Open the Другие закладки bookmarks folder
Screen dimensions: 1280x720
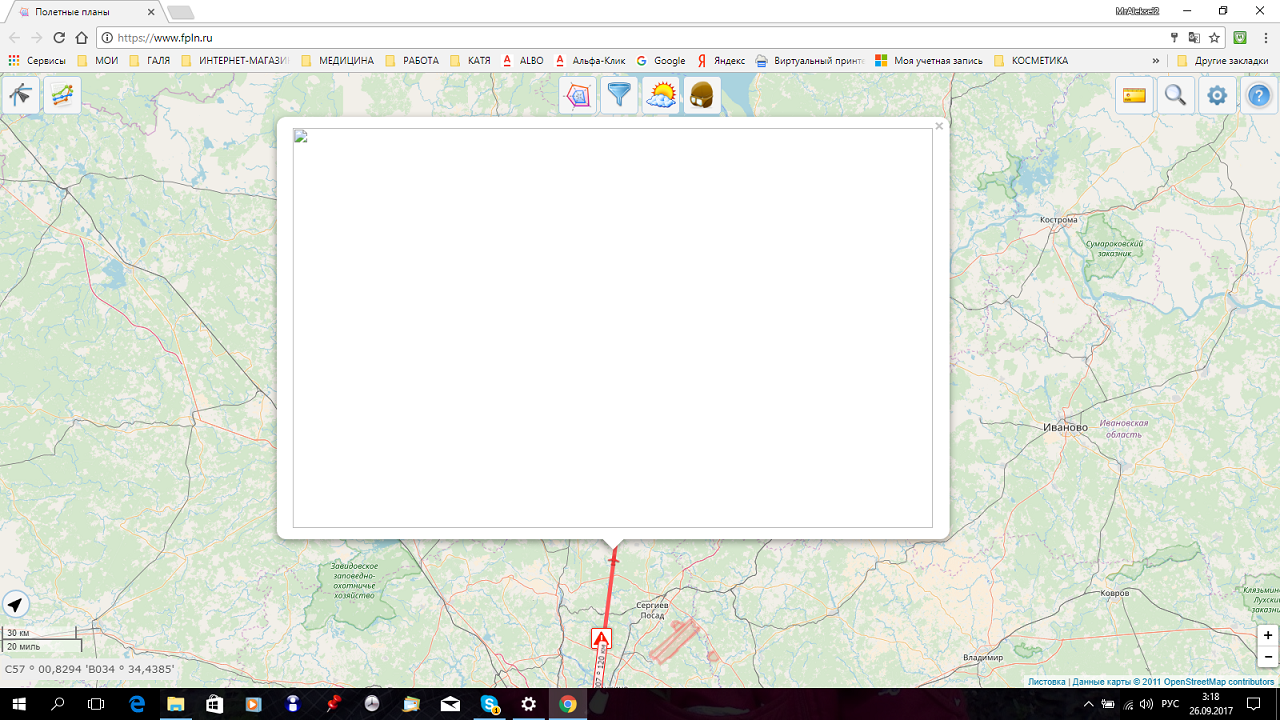pyautogui.click(x=1222, y=61)
